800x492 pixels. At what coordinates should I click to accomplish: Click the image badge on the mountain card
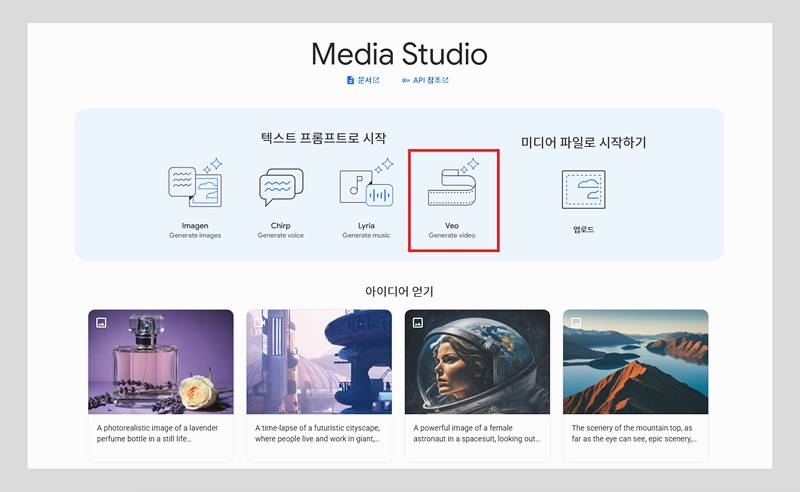point(576,323)
